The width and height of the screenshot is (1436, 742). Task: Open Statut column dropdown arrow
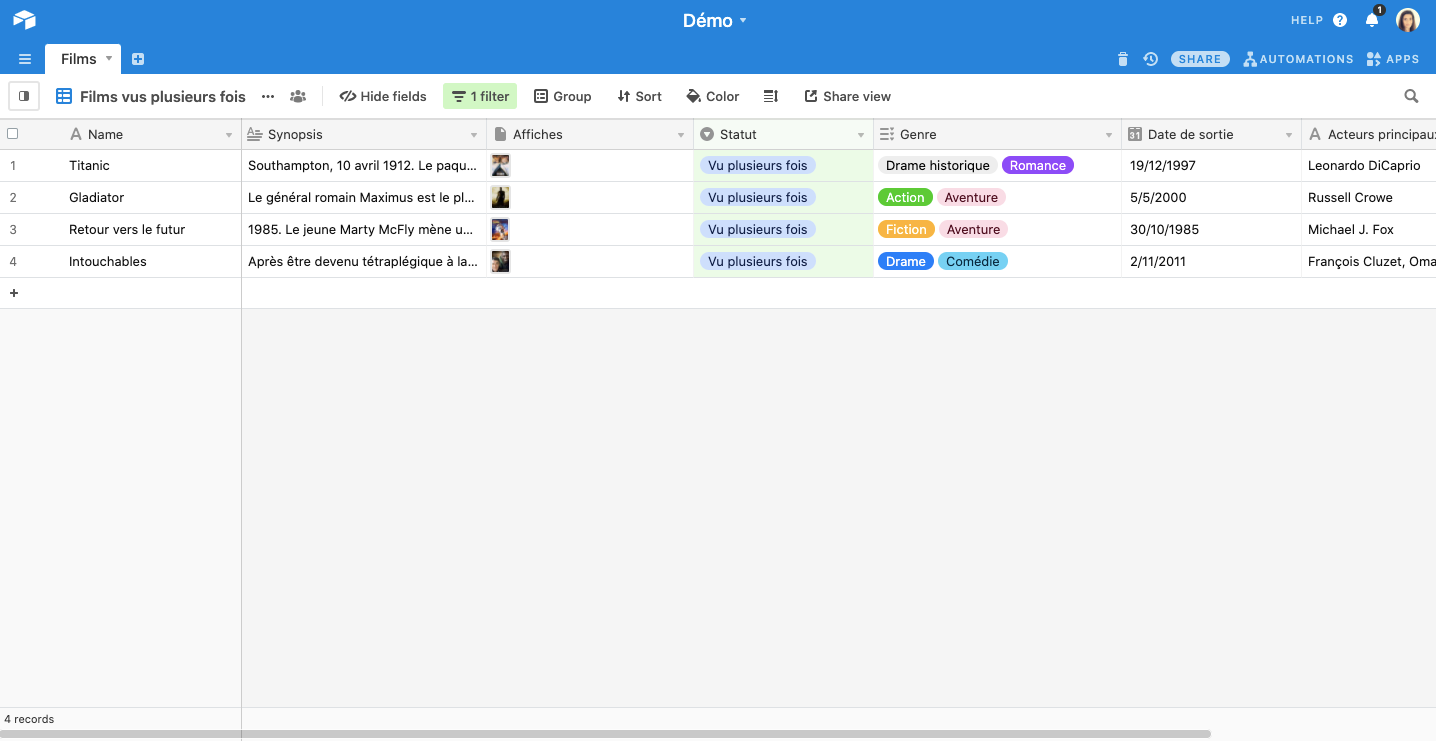coord(861,135)
